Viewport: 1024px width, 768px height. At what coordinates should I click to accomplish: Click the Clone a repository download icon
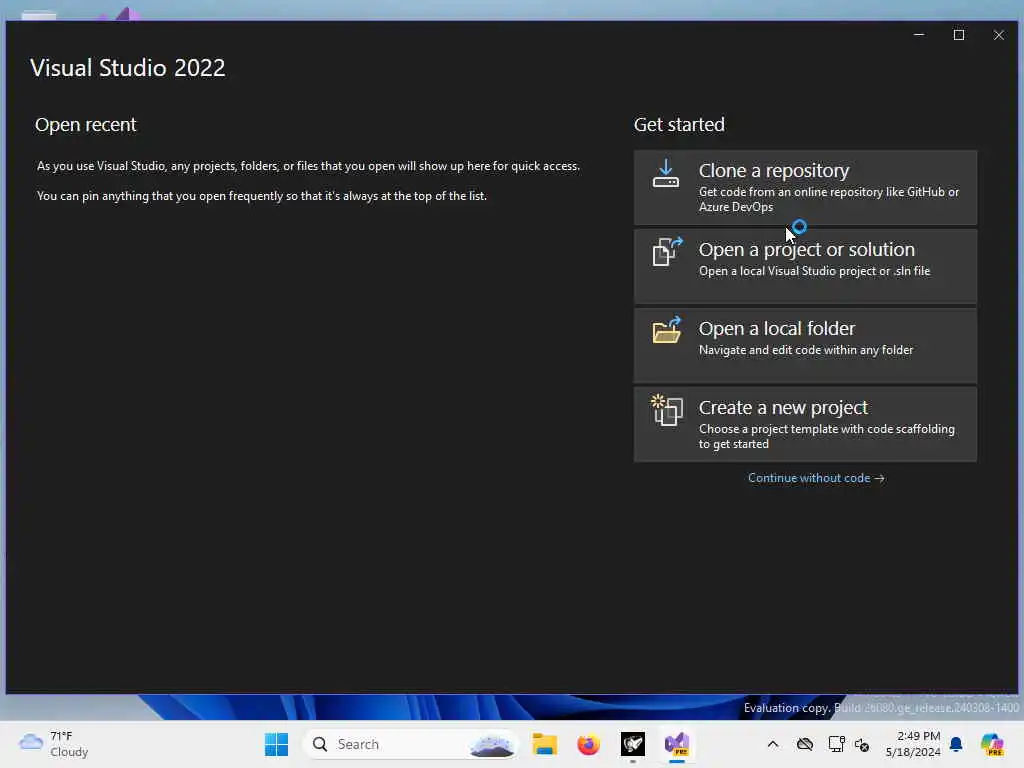(x=665, y=174)
